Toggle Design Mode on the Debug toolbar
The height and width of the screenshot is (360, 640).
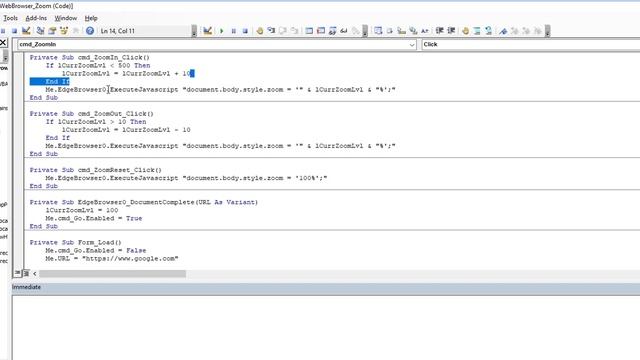(x=207, y=31)
